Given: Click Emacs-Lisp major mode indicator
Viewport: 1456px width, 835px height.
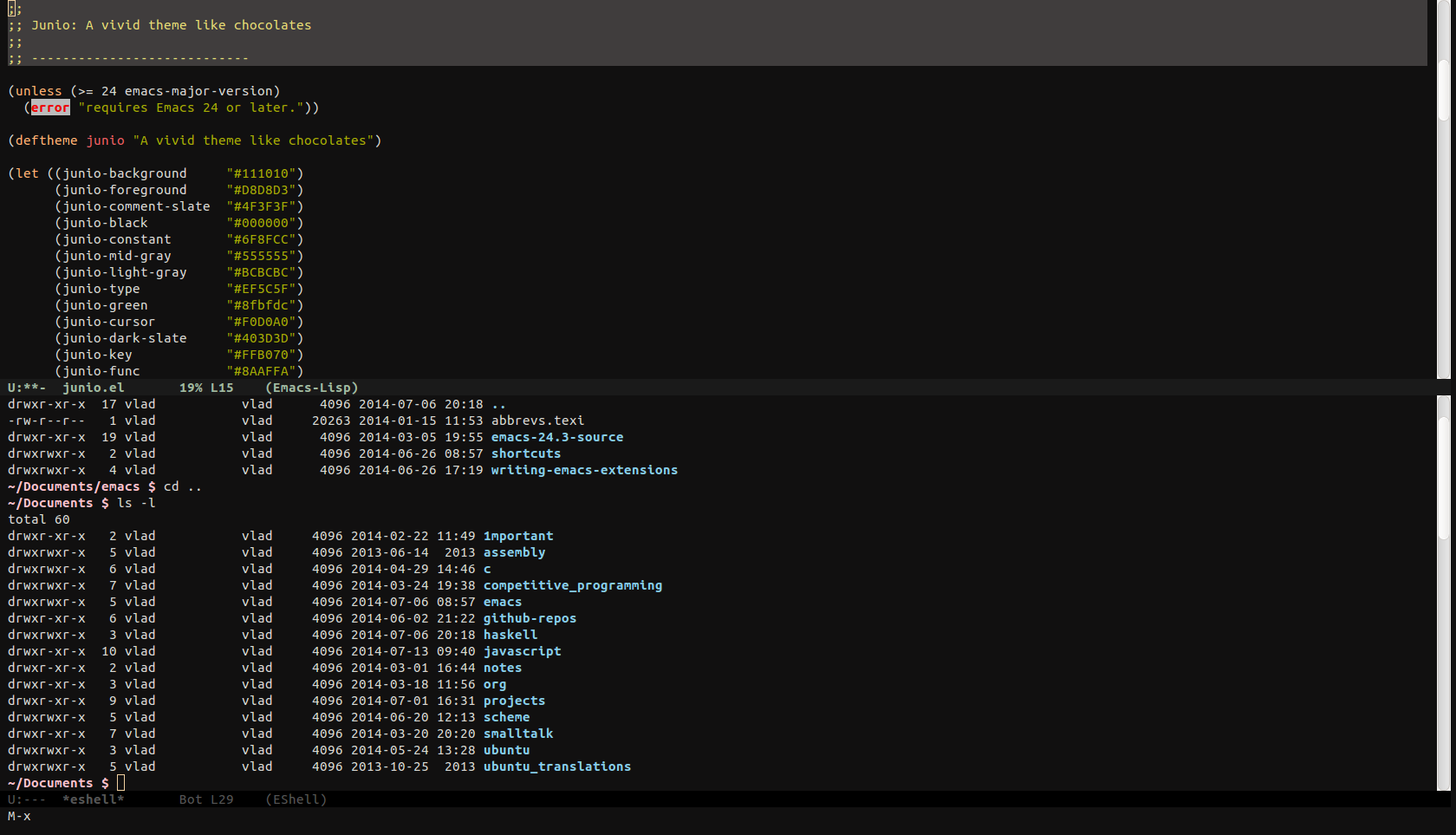Looking at the screenshot, I should point(311,388).
